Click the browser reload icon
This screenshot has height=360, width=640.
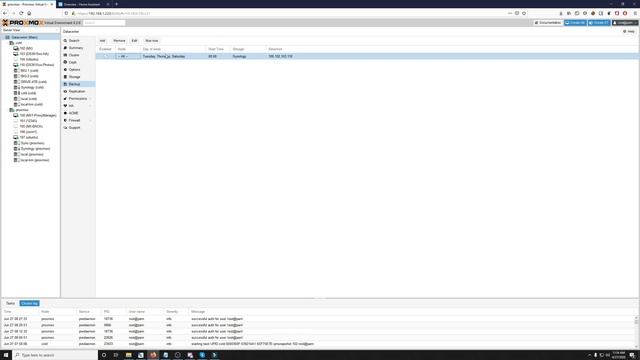[21, 13]
